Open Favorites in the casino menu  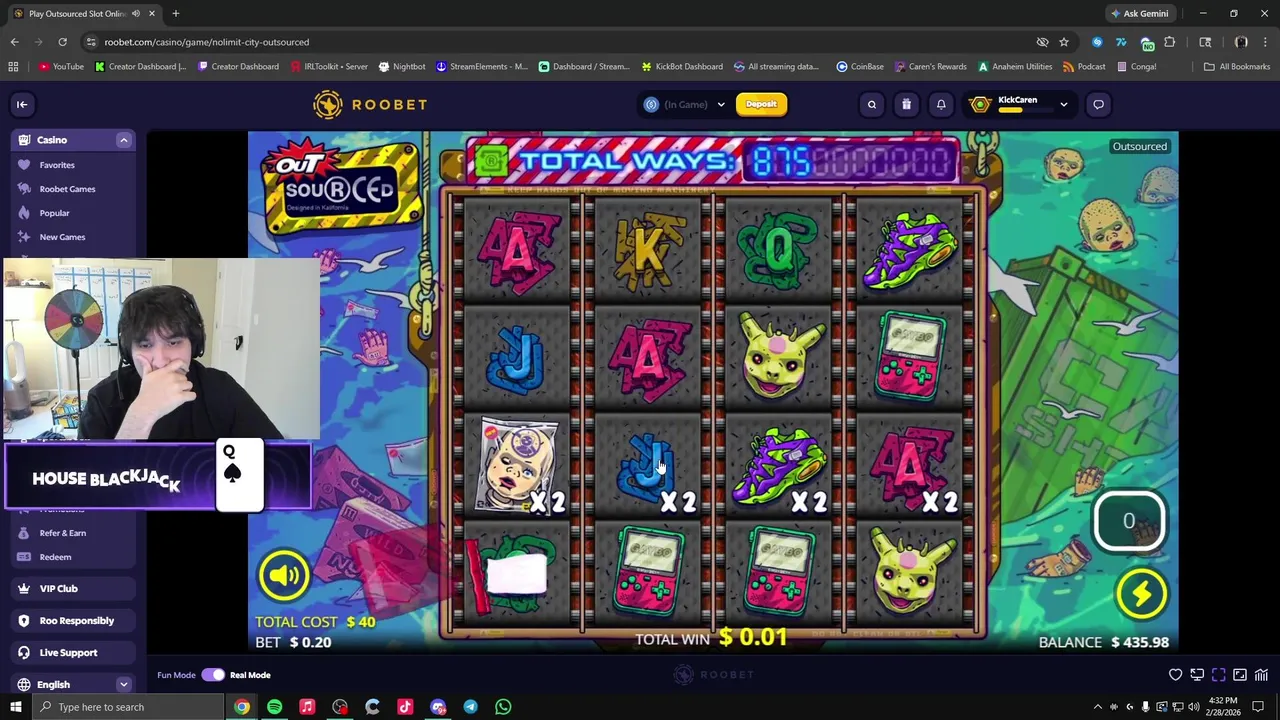(57, 165)
